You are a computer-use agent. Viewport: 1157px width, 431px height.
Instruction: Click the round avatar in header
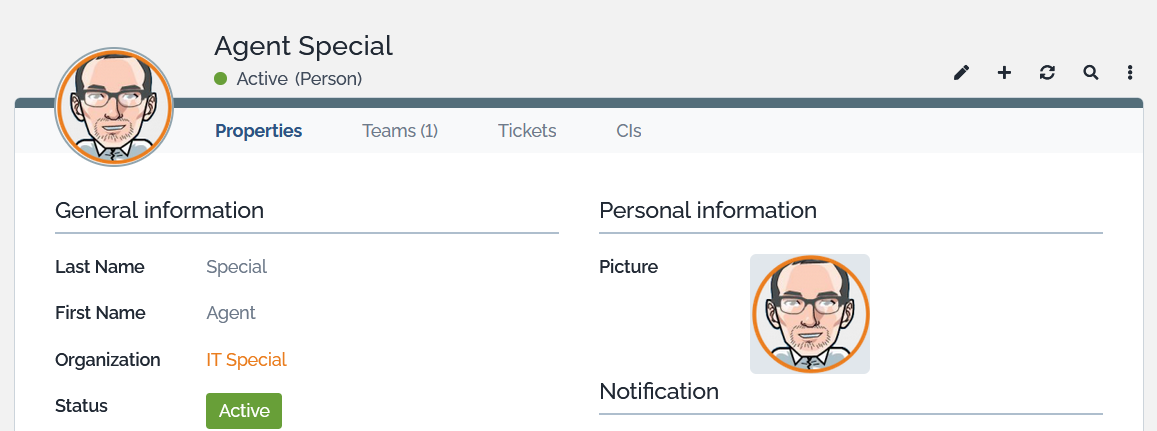click(x=114, y=106)
